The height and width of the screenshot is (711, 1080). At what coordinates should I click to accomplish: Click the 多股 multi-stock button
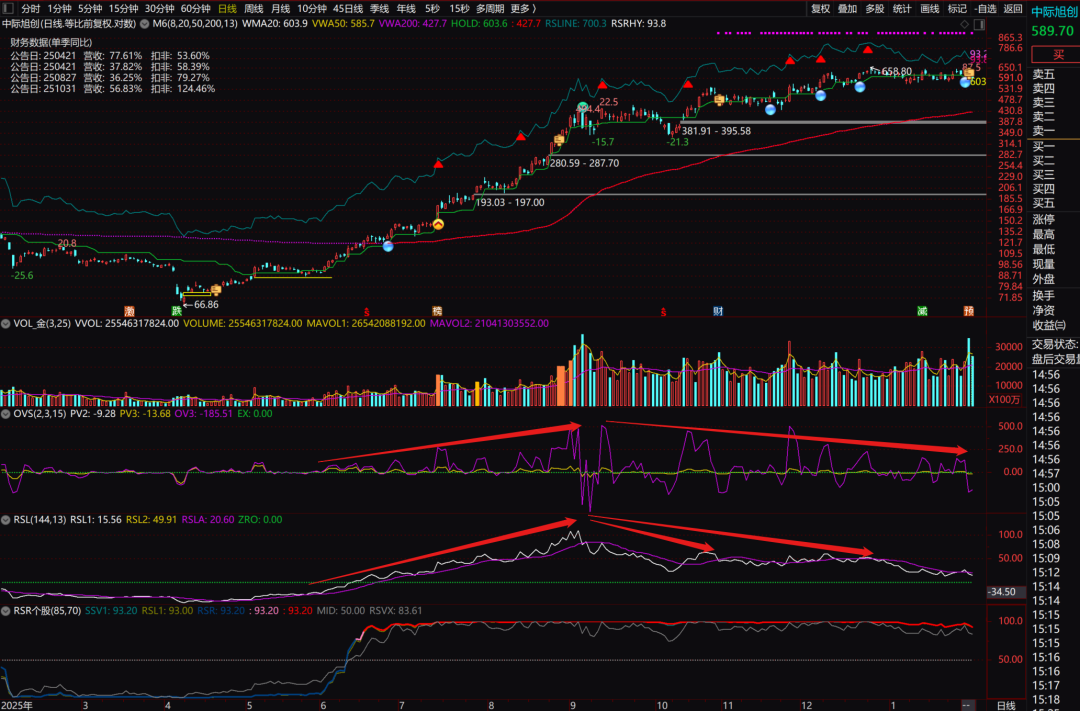pyautogui.click(x=875, y=9)
